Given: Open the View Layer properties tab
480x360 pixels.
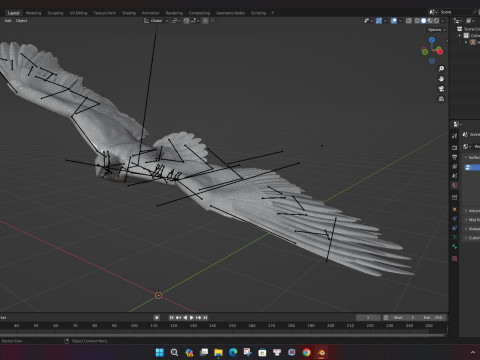Looking at the screenshot, I should coord(454,166).
